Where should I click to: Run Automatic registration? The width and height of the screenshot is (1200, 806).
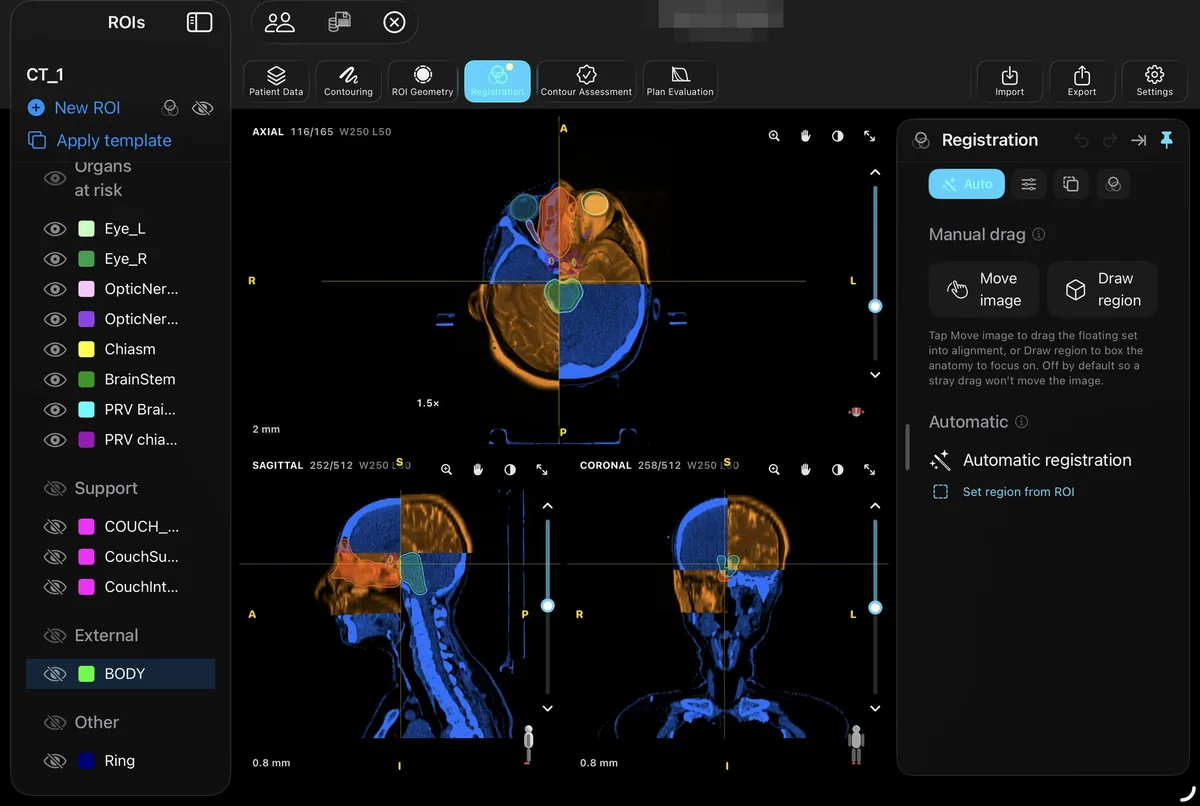(1031, 460)
